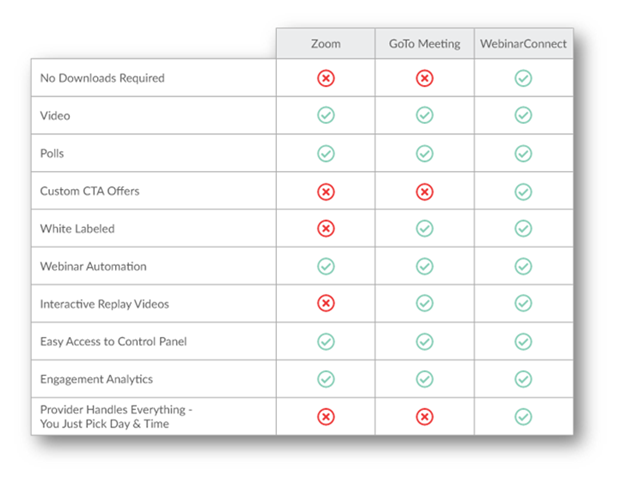Select the 'No Downloads Required' row label
The height and width of the screenshot is (484, 624).
pos(102,78)
